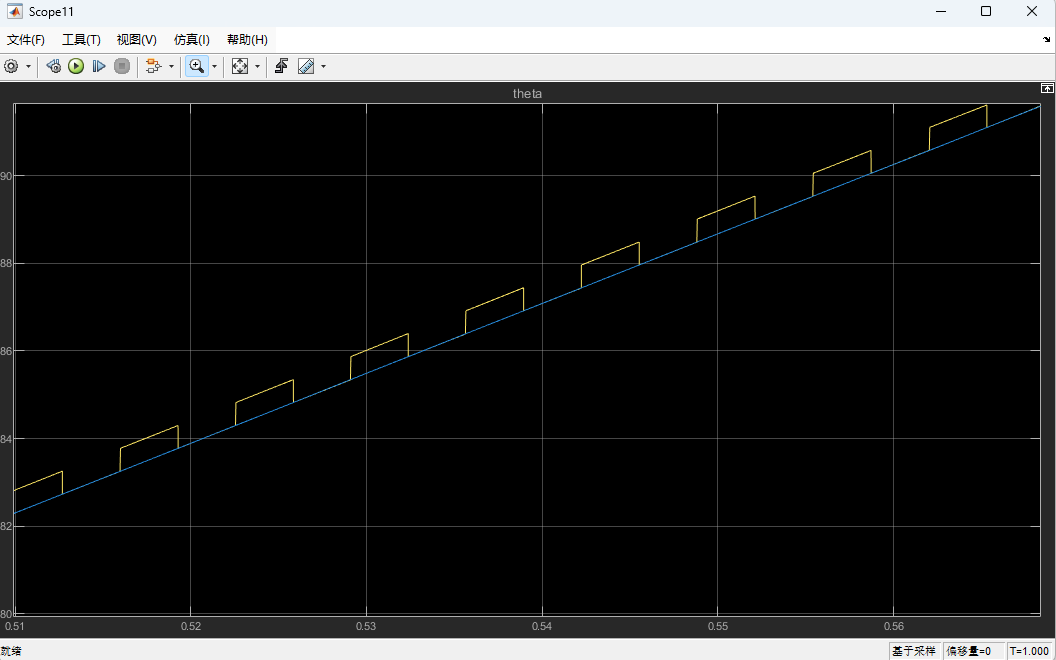Run the simulation with green play button
Viewport: 1056px width, 660px height.
click(x=76, y=66)
